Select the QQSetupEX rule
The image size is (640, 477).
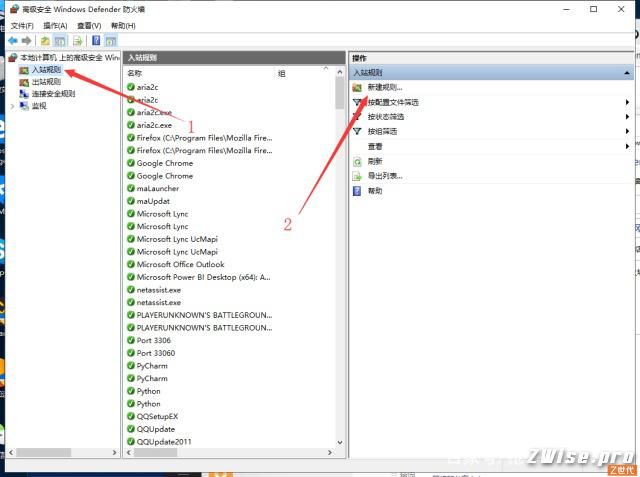tap(157, 417)
